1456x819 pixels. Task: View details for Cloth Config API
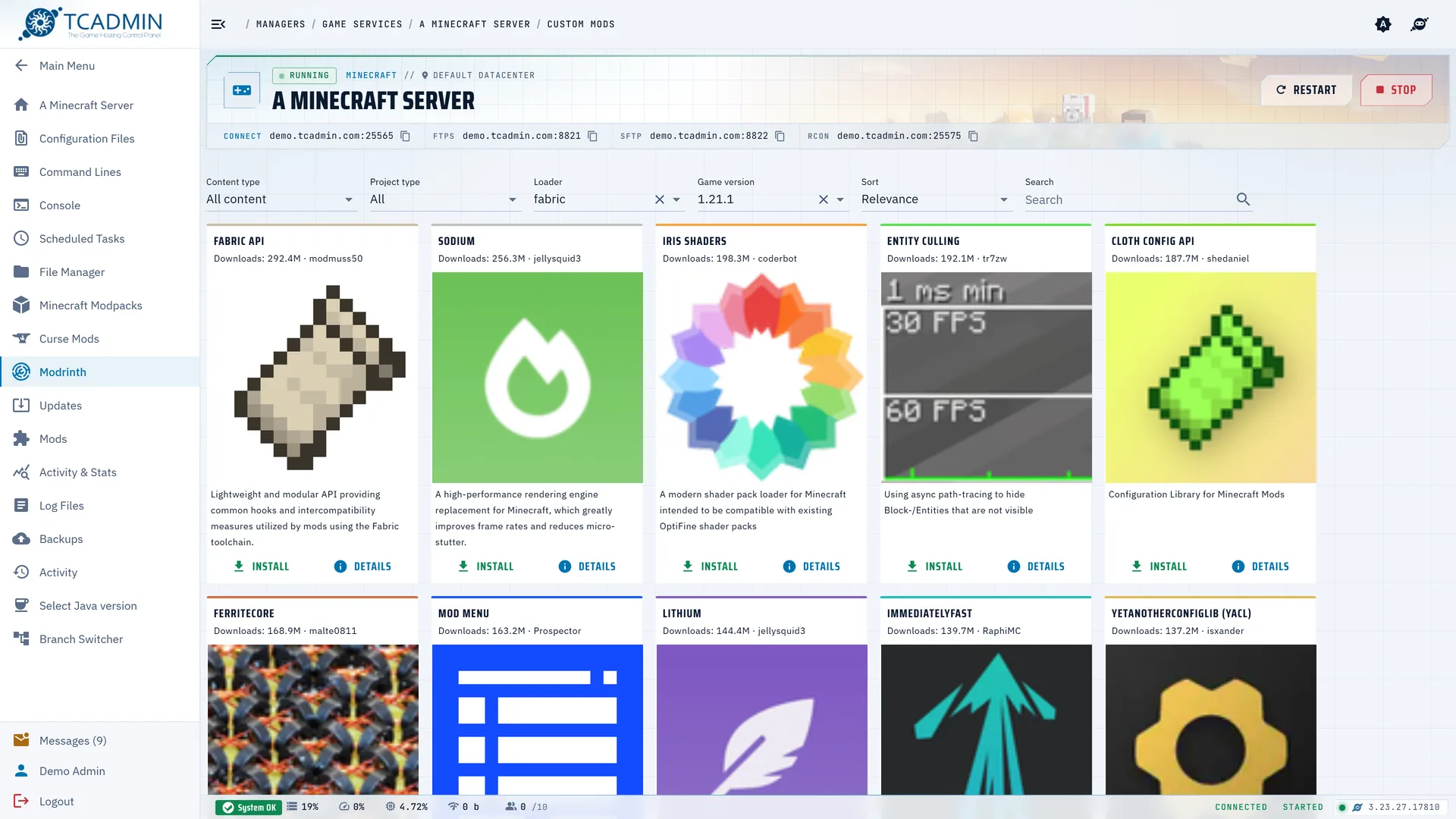pyautogui.click(x=1260, y=566)
